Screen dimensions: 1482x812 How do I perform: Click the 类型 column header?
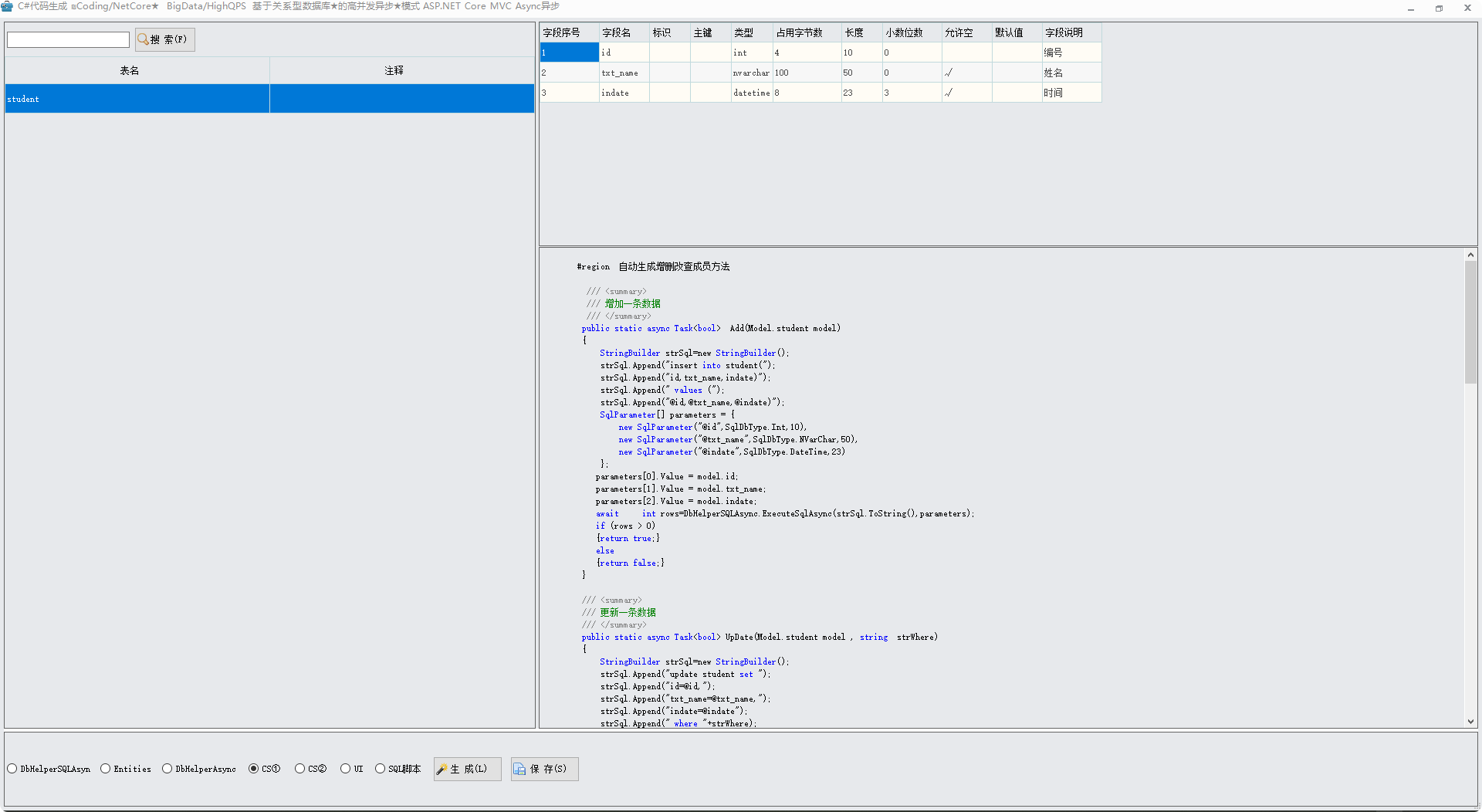coord(752,32)
